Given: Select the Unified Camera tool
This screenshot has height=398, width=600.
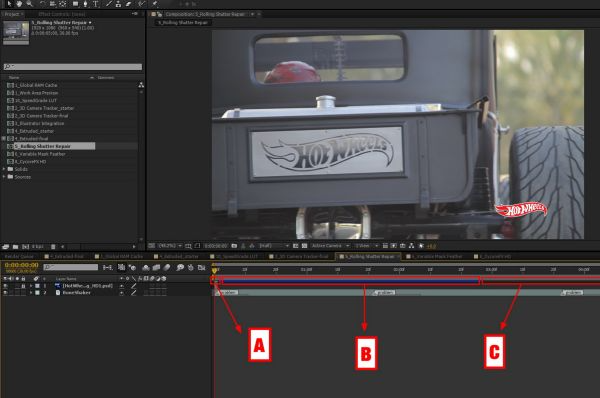Looking at the screenshot, I should pos(53,3).
